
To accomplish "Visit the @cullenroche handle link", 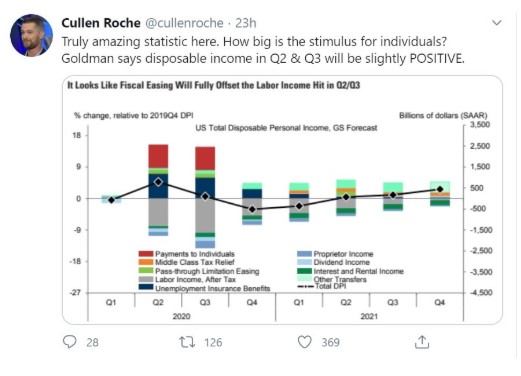I will (x=184, y=23).
